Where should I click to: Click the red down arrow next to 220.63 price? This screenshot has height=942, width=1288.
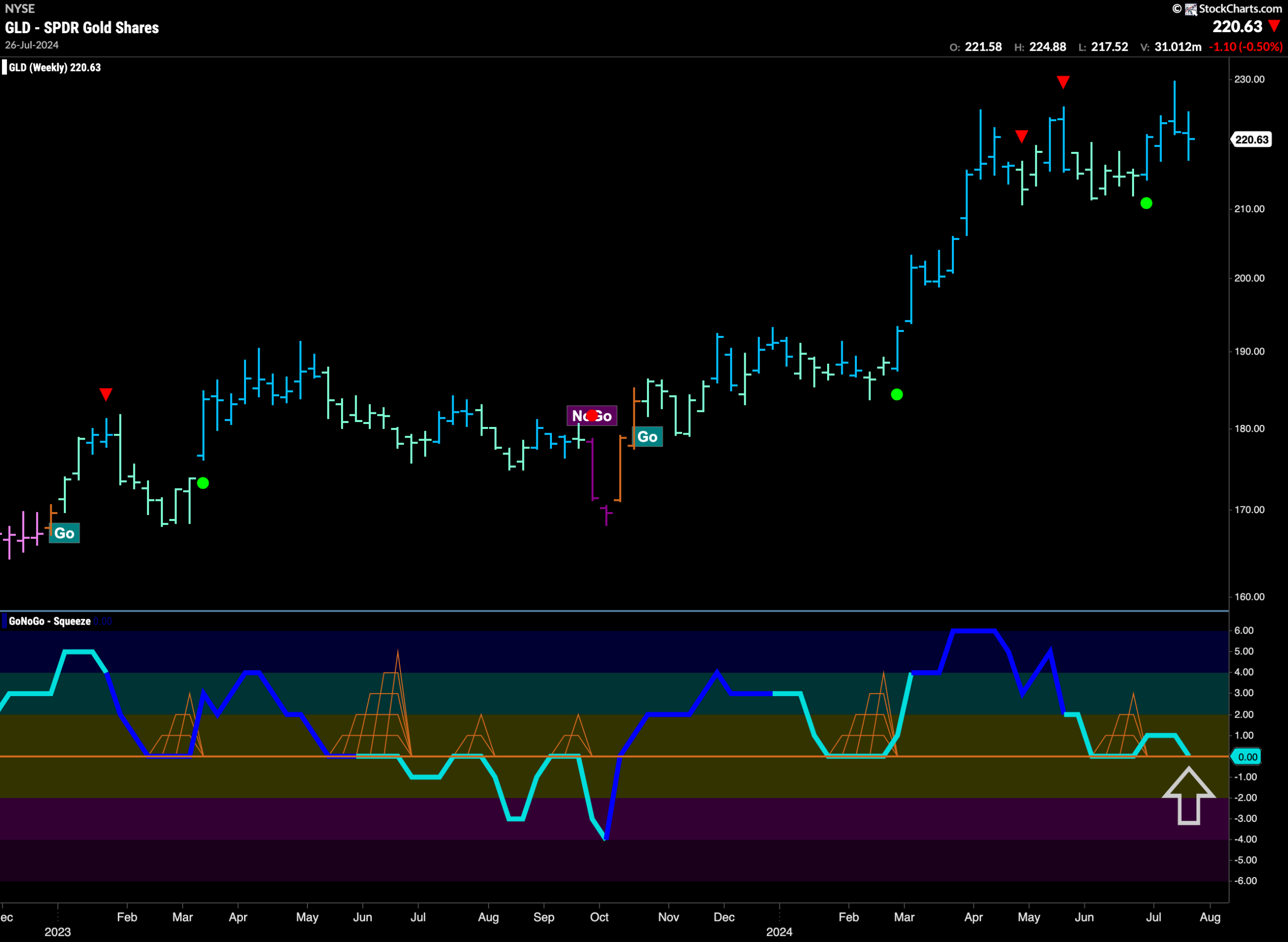[x=1274, y=26]
